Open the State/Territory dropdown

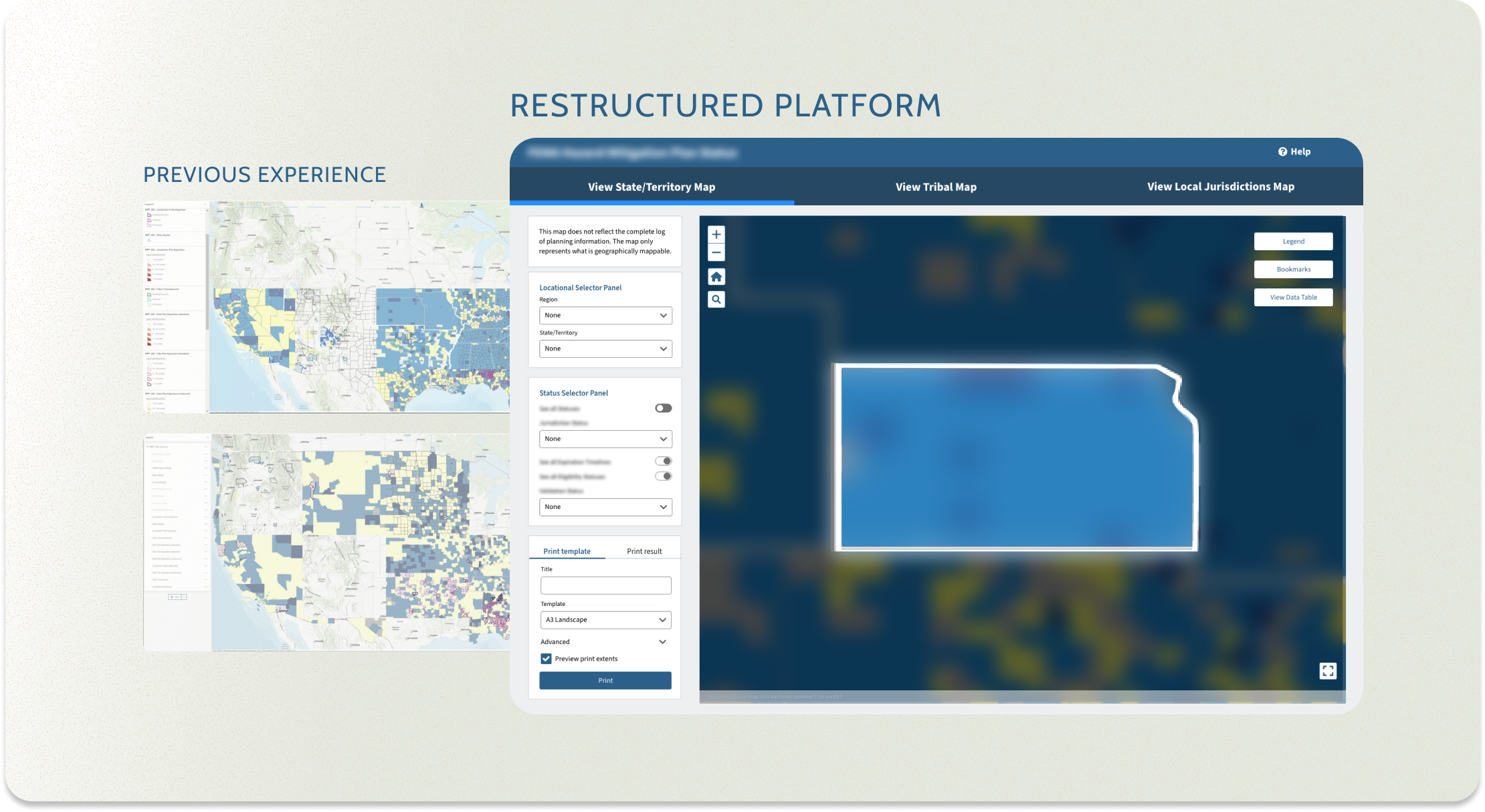pyautogui.click(x=605, y=348)
